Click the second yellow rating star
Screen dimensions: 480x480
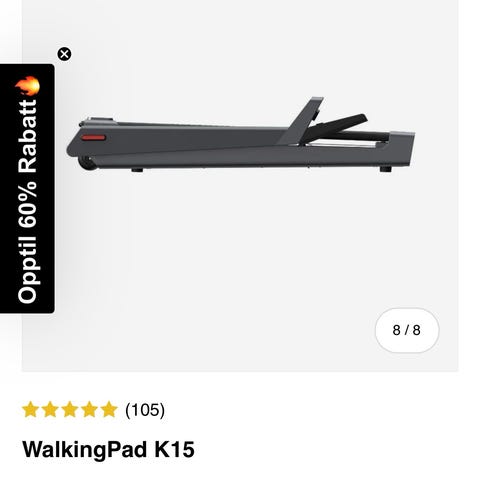pos(50,409)
